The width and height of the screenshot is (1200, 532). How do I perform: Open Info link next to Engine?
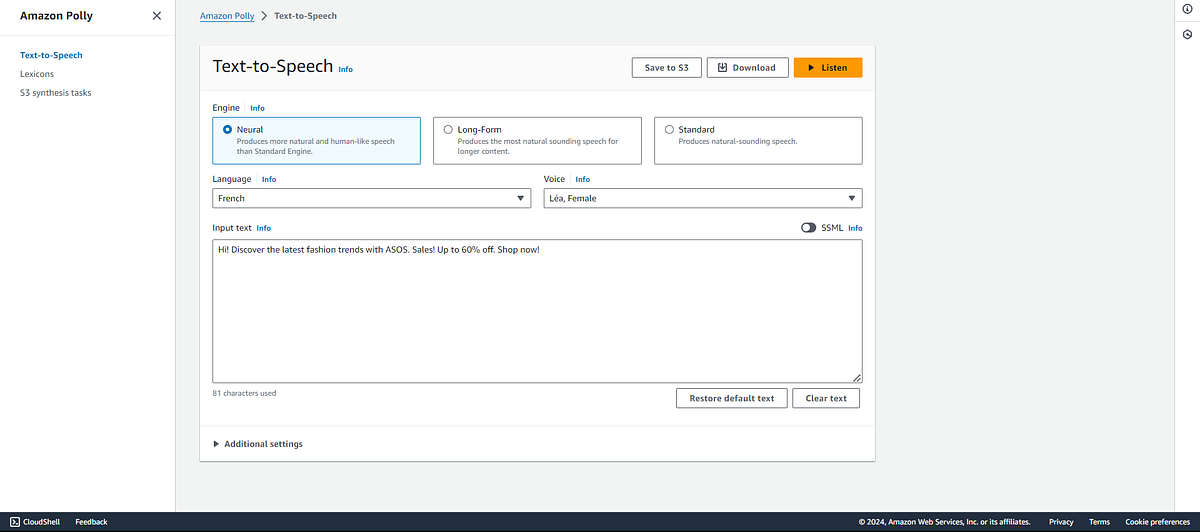click(x=258, y=108)
